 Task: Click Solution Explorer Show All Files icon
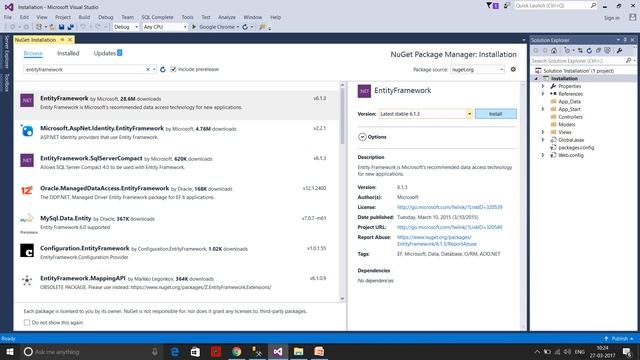tap(607, 51)
